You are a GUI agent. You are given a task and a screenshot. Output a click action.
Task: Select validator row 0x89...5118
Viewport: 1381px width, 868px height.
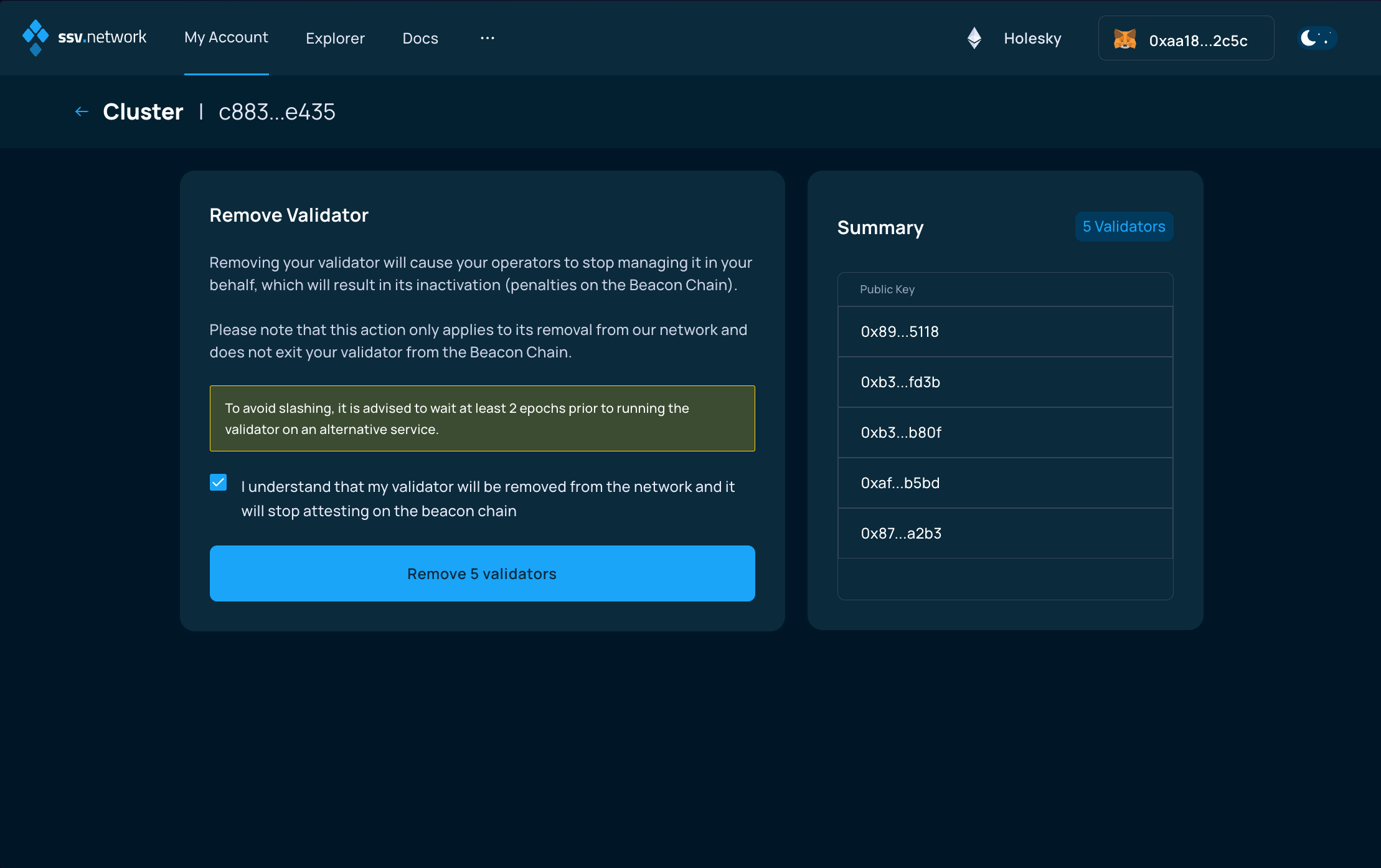1006,332
